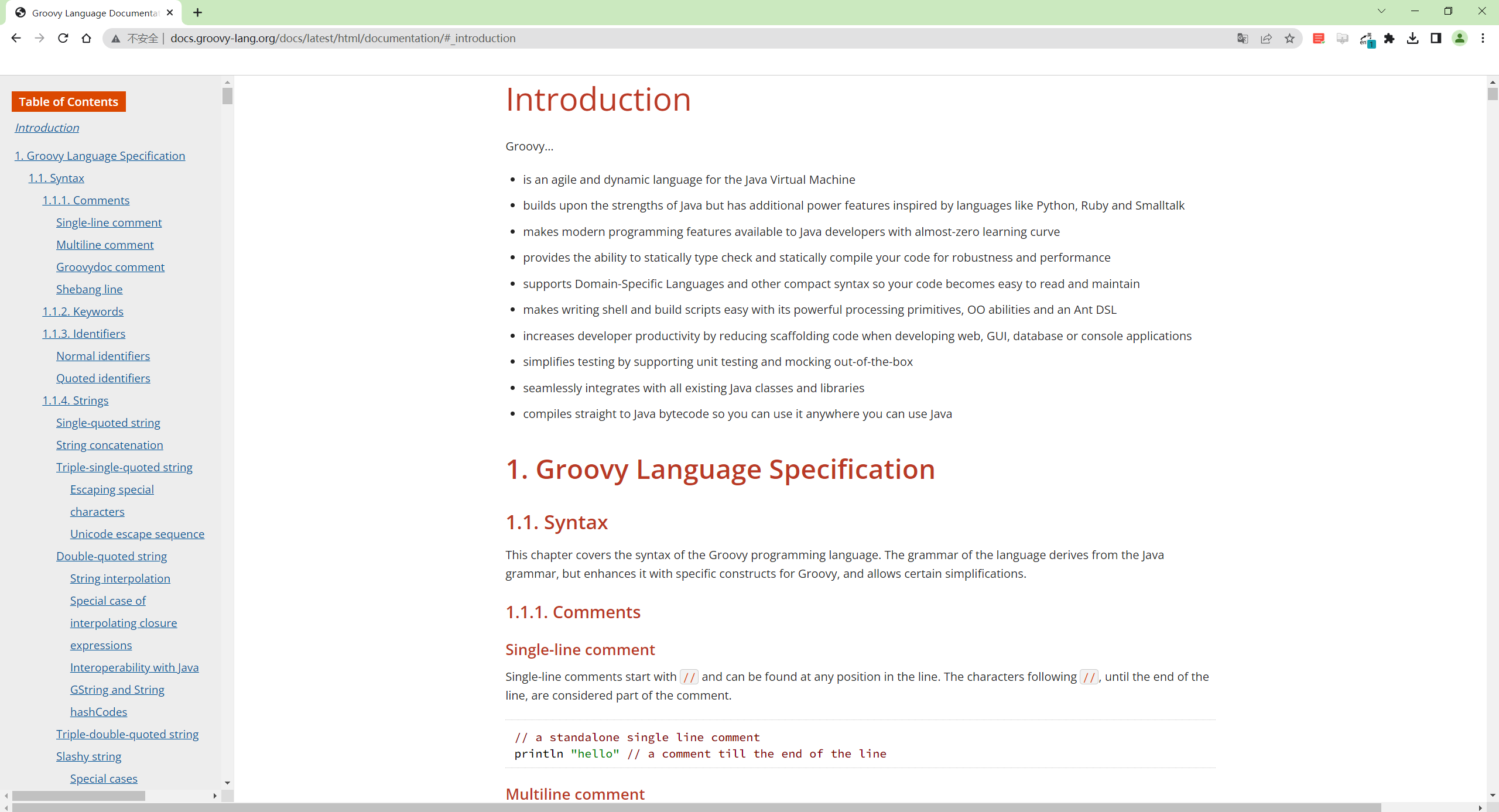Click the page reload icon
1499x812 pixels.
pos(62,38)
